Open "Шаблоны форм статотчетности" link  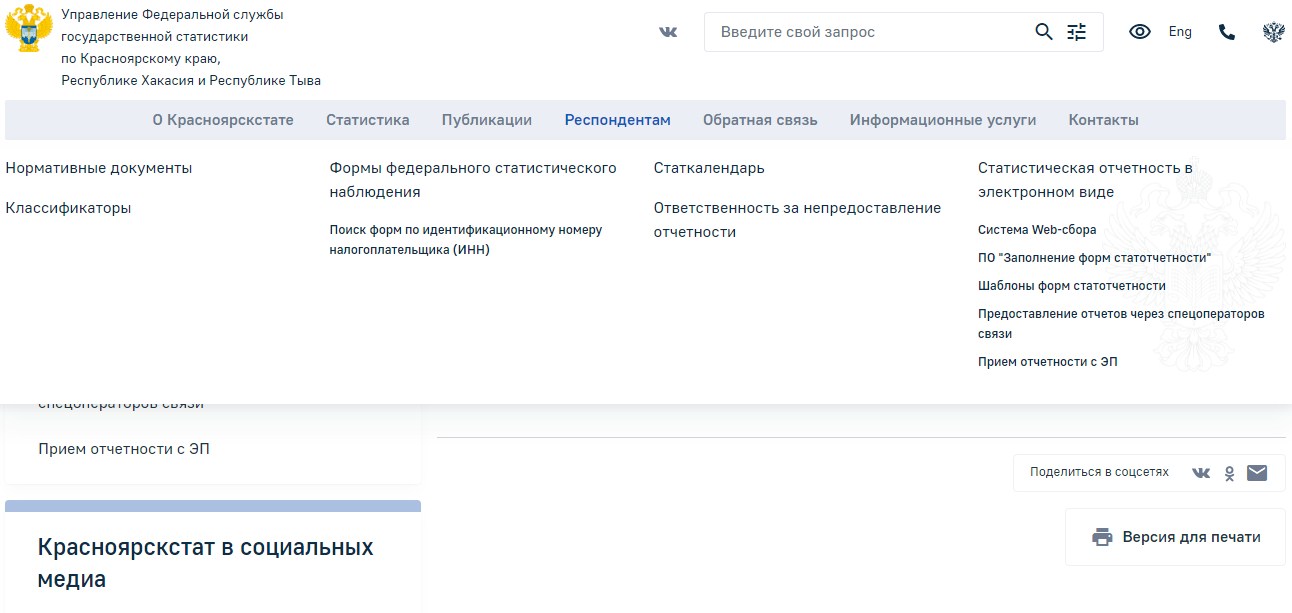point(1072,286)
